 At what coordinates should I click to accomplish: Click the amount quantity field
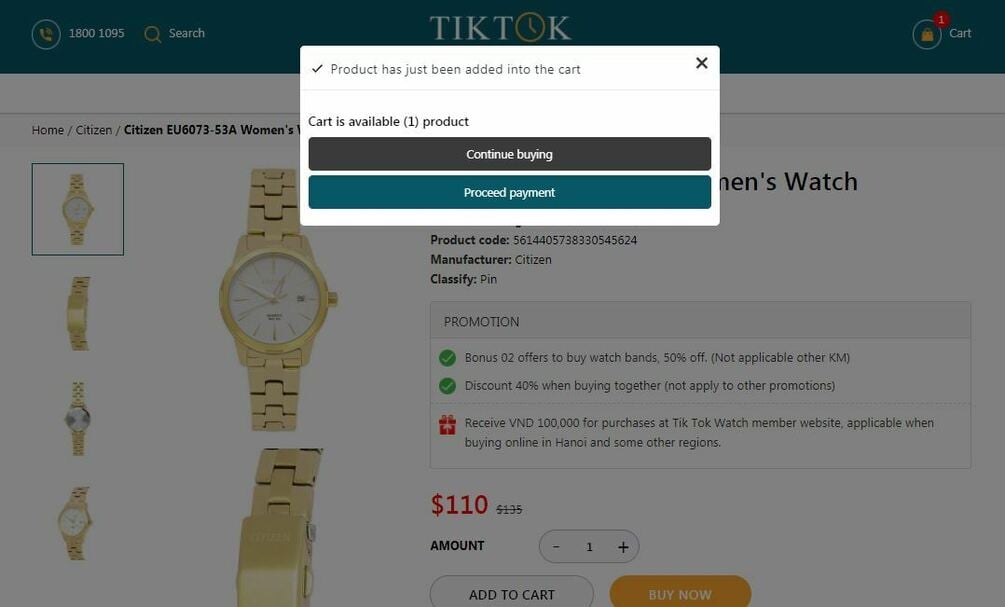pyautogui.click(x=589, y=547)
